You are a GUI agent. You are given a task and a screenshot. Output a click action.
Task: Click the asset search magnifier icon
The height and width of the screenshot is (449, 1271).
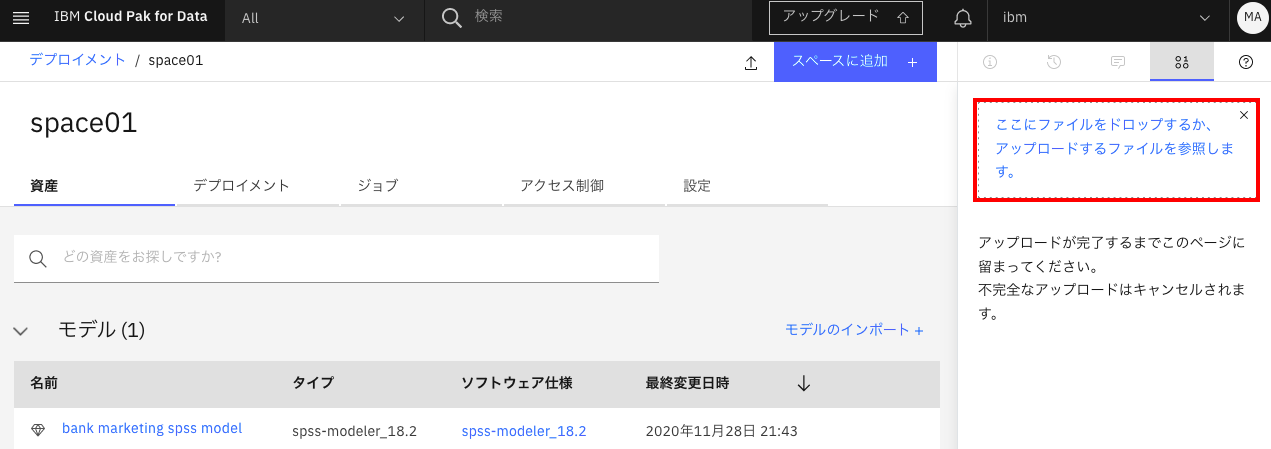click(38, 259)
